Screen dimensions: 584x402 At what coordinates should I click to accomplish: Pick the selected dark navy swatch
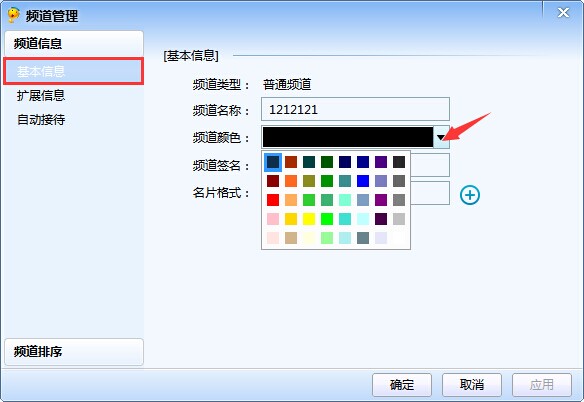[x=273, y=162]
